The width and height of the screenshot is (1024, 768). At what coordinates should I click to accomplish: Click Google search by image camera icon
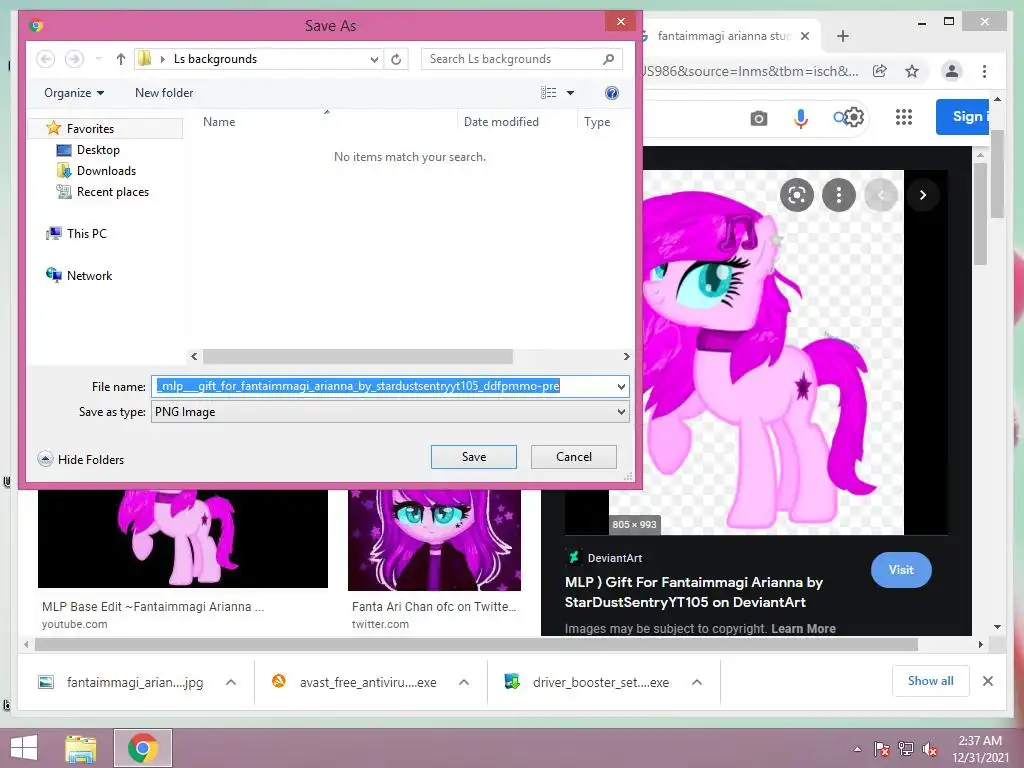click(x=759, y=118)
